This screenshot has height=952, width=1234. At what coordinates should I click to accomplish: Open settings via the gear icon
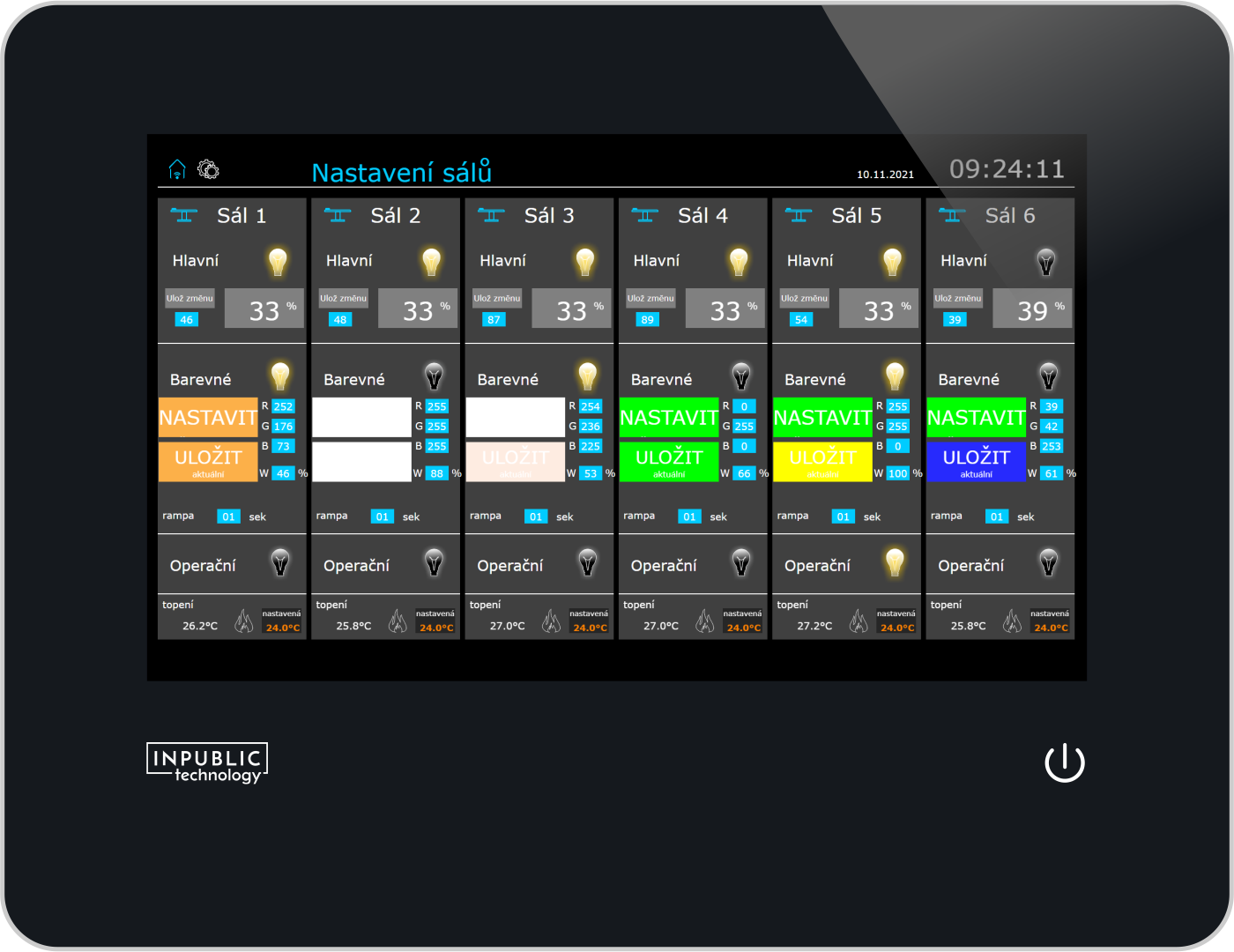[208, 169]
